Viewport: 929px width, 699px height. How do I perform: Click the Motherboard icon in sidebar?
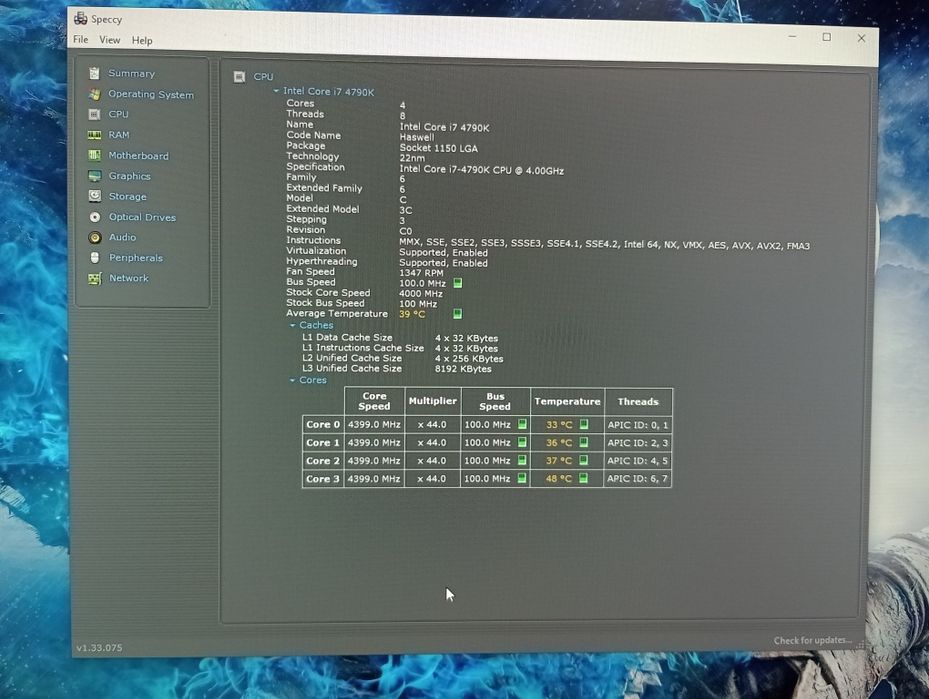click(x=94, y=155)
